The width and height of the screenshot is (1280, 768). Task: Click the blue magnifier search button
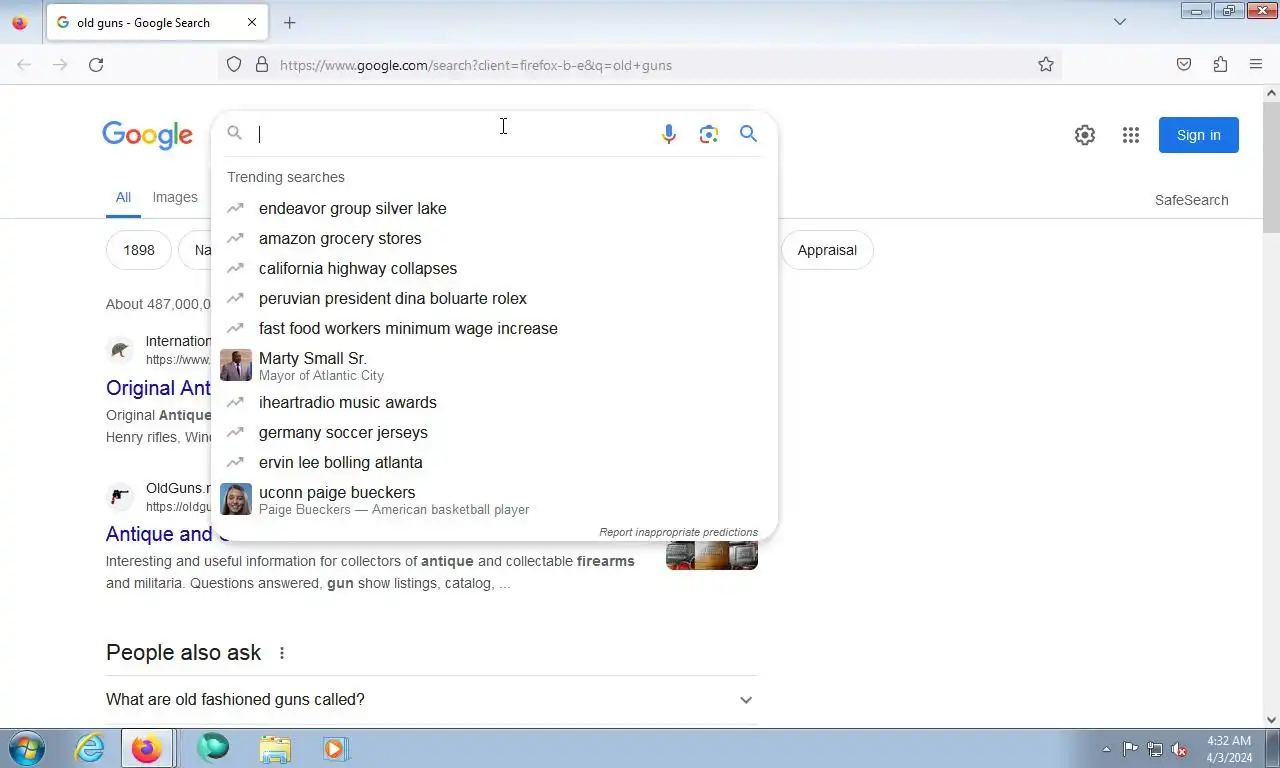pyautogui.click(x=748, y=134)
